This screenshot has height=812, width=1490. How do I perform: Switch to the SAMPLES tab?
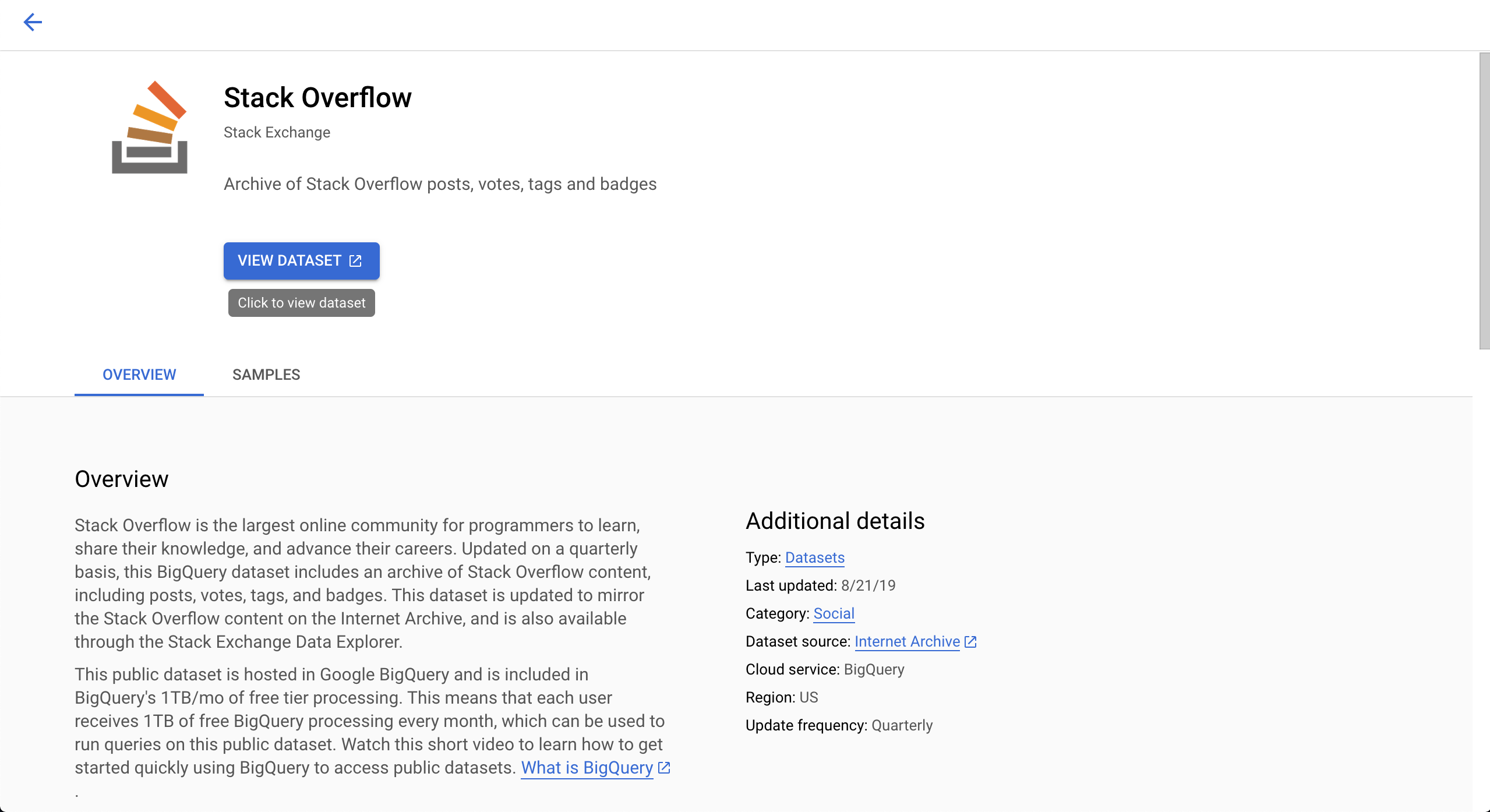(266, 375)
